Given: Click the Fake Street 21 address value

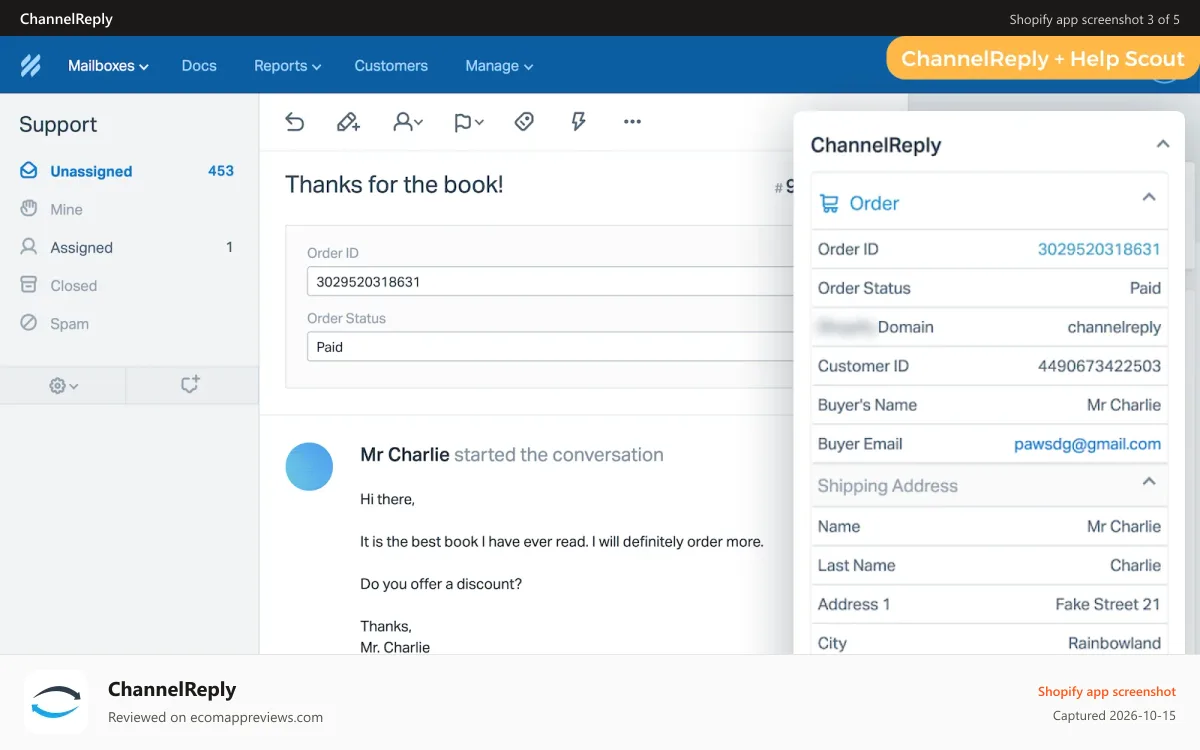Looking at the screenshot, I should click(1108, 604).
